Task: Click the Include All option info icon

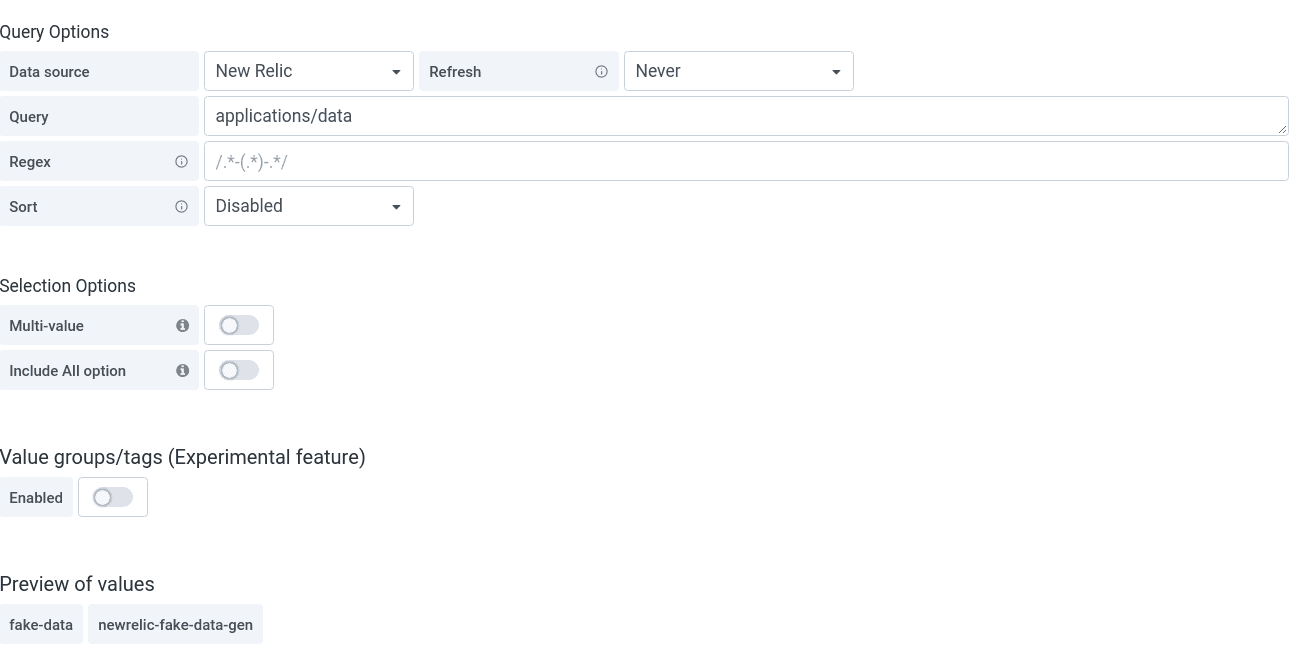Action: [x=182, y=371]
